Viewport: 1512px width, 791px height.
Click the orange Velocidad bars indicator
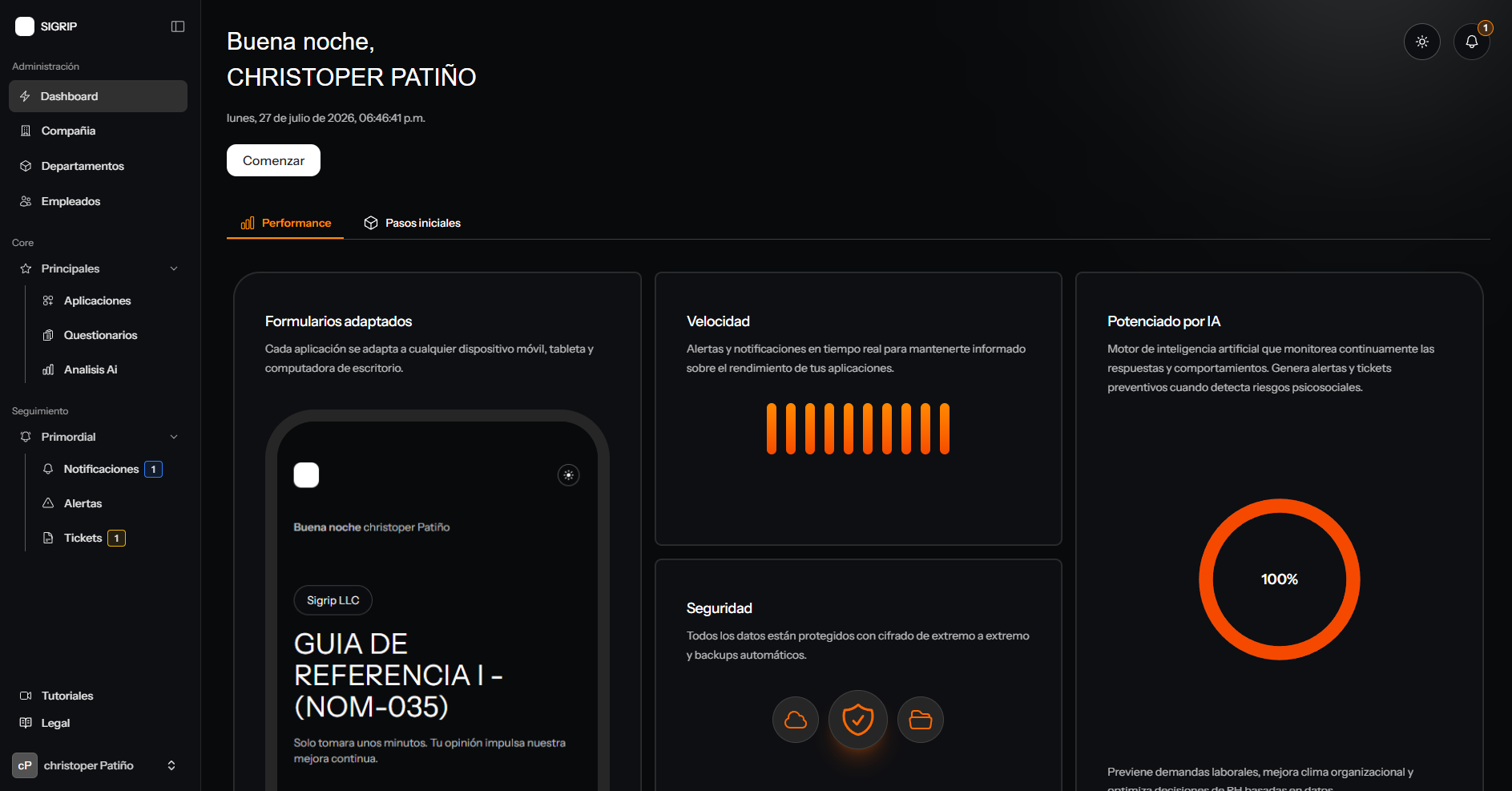tap(858, 429)
